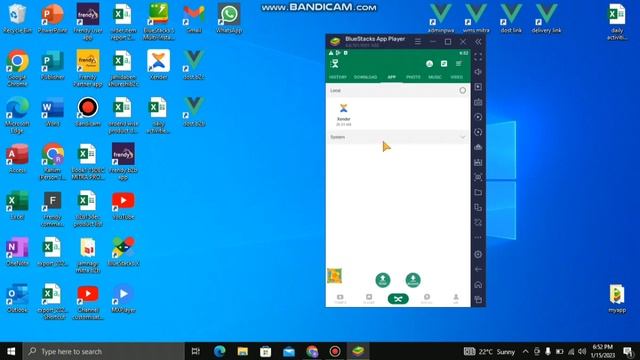The width and height of the screenshot is (640, 360).
Task: Click BlueStacks screenshot sidebar icon
Action: (478, 177)
